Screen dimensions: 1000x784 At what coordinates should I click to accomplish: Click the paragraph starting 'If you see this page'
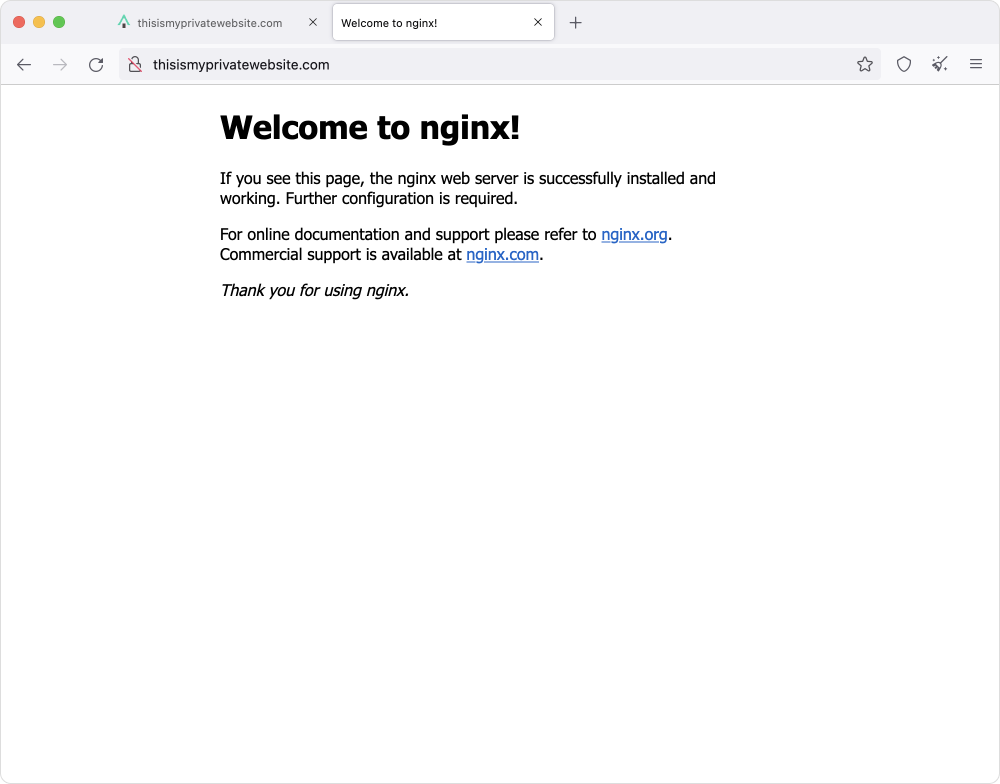467,188
